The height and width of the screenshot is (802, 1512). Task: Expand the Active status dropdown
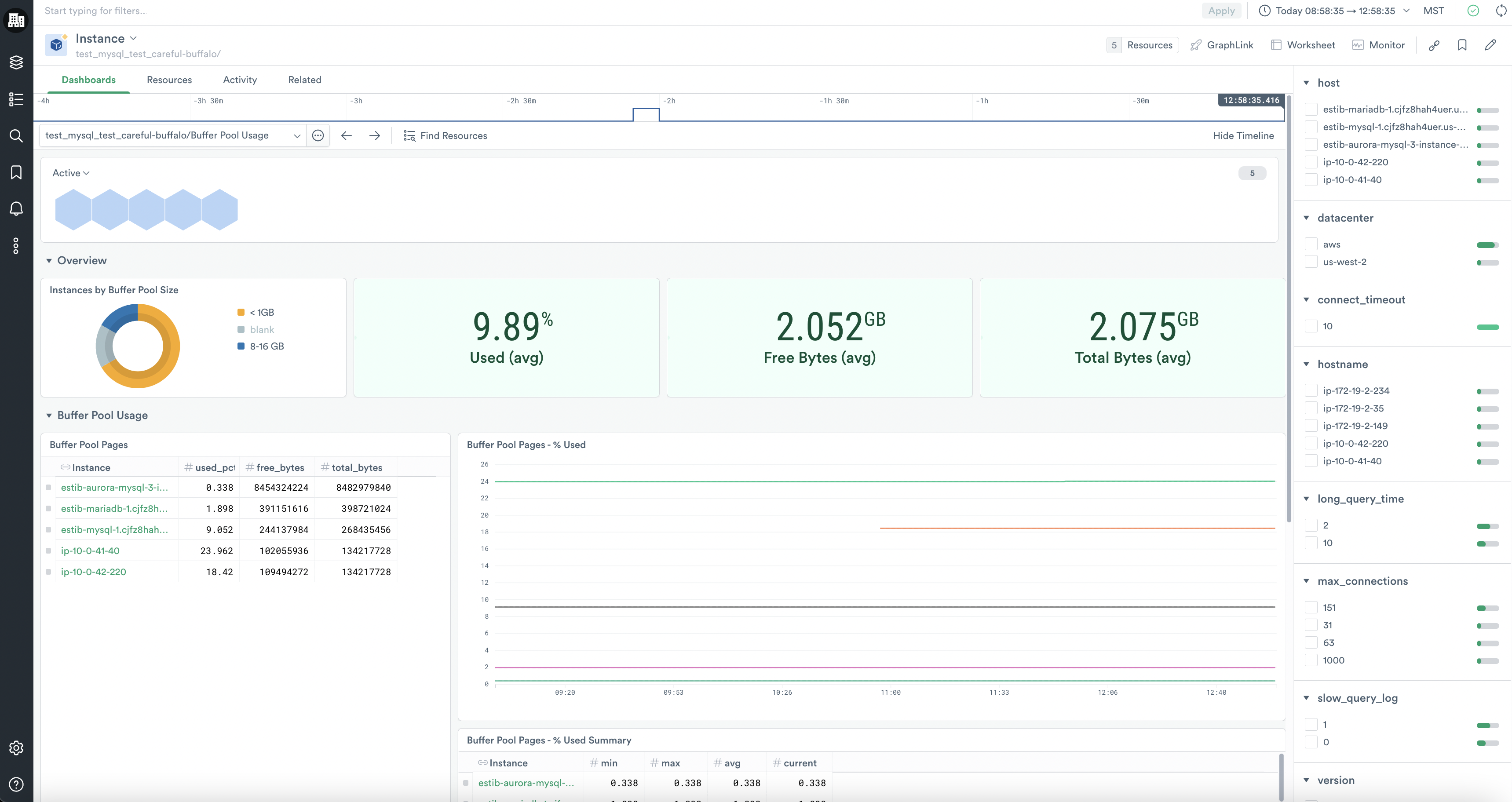click(x=71, y=173)
